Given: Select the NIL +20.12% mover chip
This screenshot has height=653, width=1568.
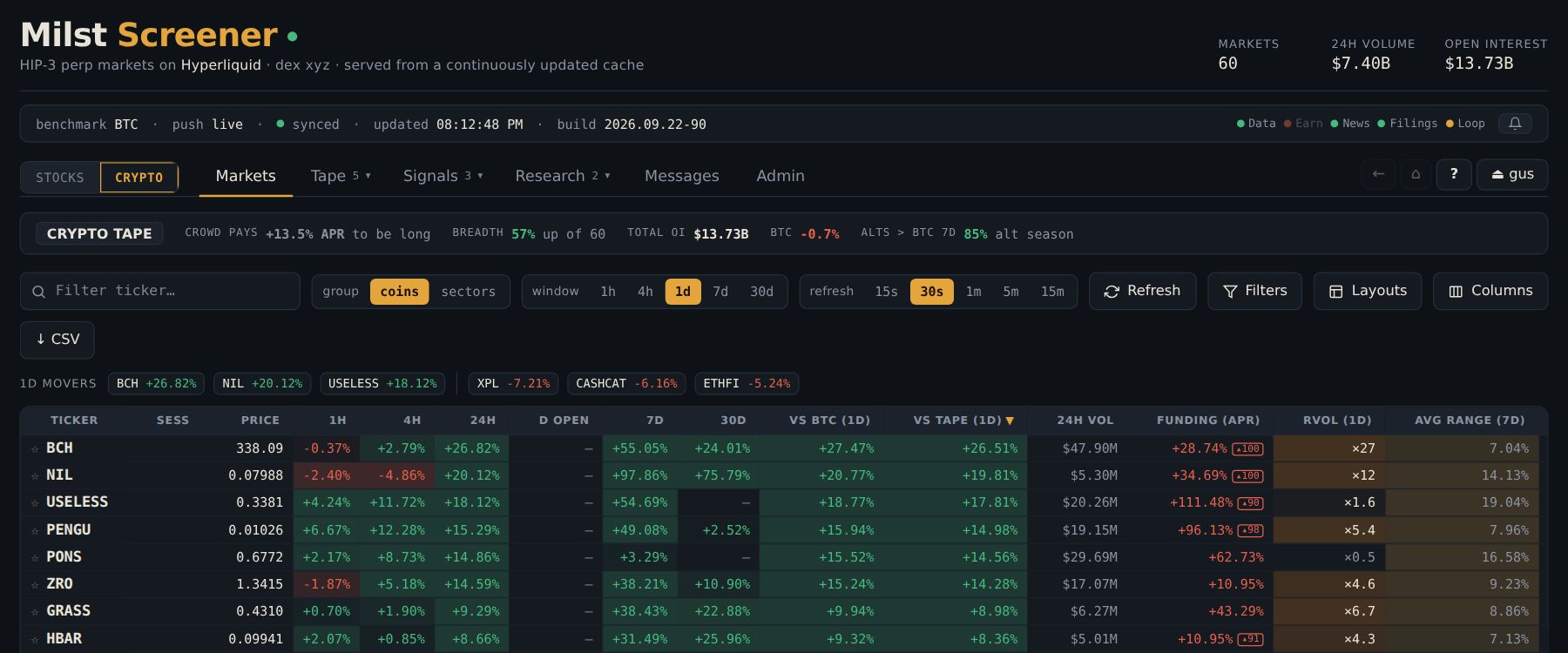Looking at the screenshot, I should [x=262, y=384].
